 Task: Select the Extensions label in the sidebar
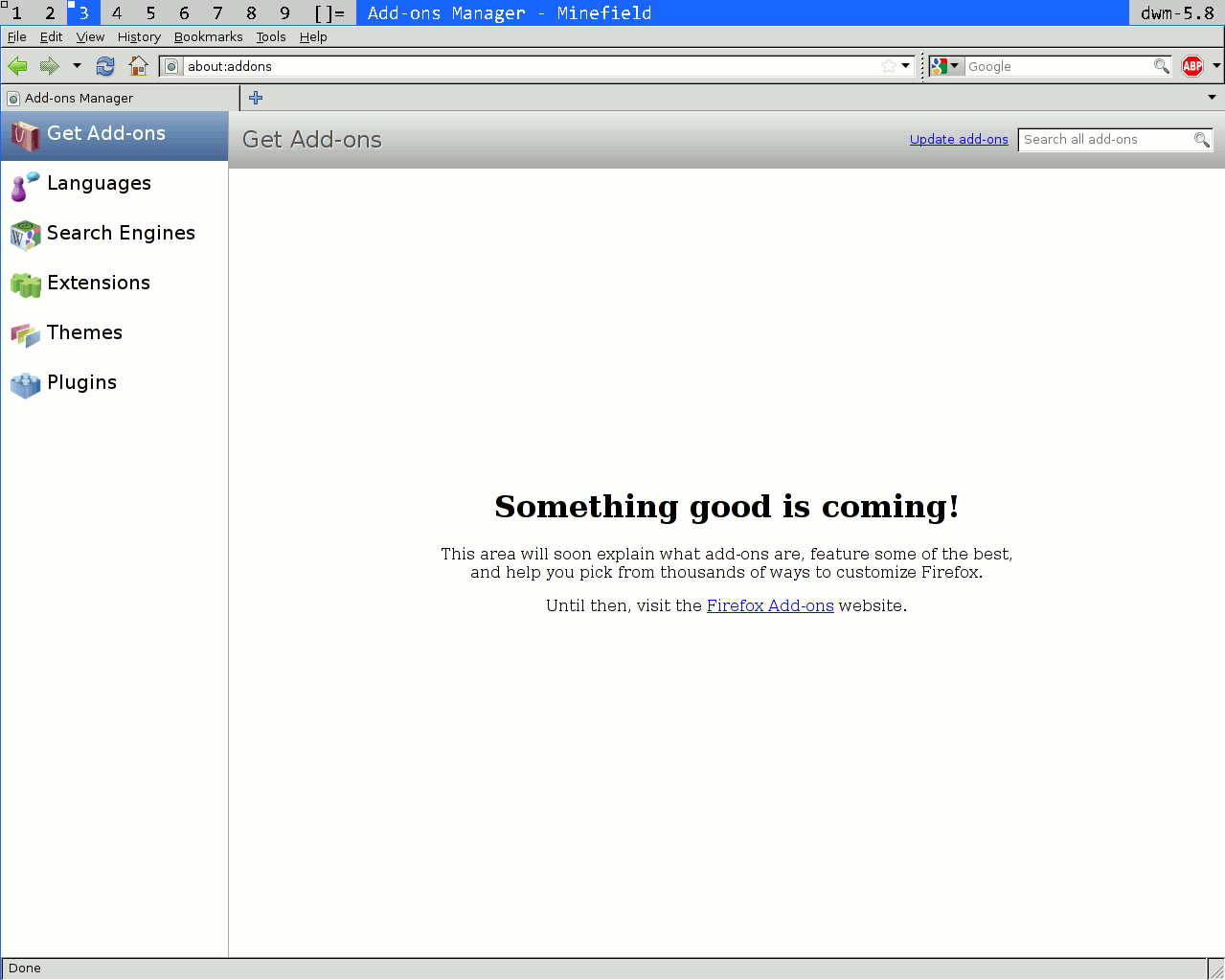pos(99,283)
